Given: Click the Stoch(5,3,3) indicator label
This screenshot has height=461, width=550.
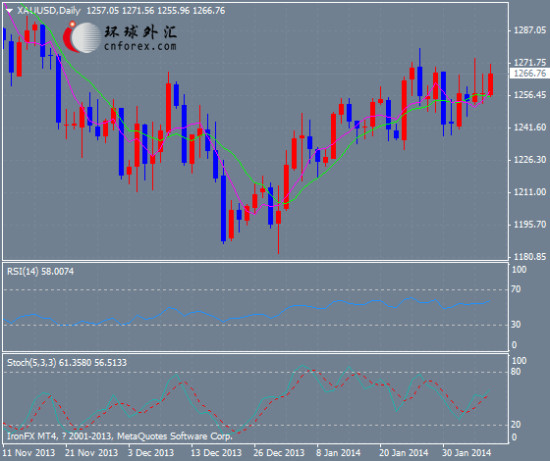Looking at the screenshot, I should 31,363.
